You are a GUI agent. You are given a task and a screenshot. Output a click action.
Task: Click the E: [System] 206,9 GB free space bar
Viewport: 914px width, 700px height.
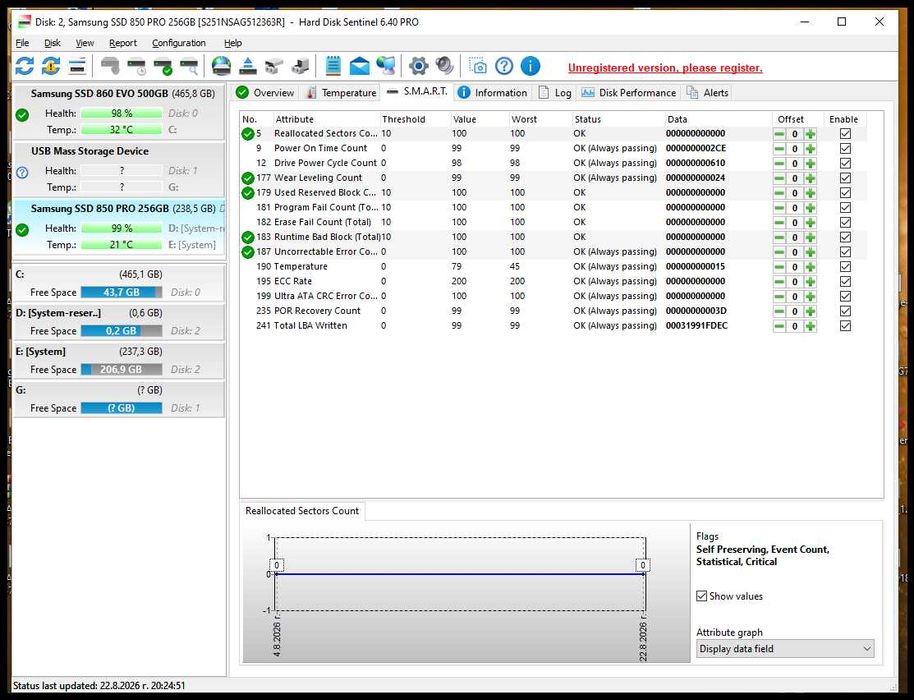click(121, 370)
